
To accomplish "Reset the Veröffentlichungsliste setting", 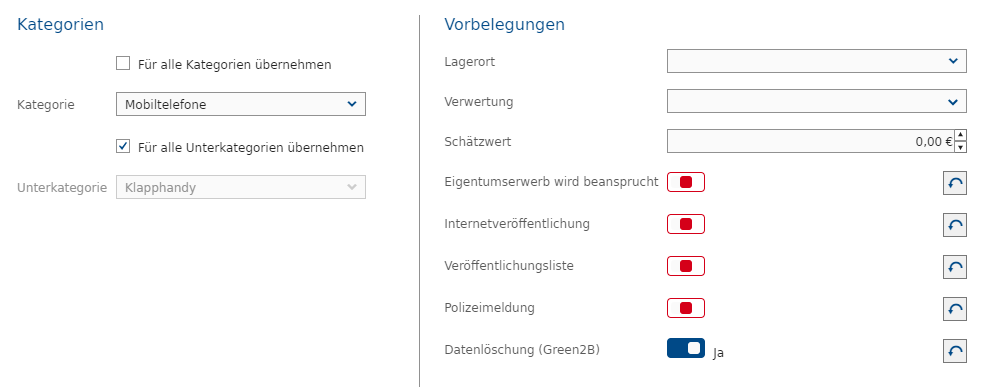I will coord(955,267).
